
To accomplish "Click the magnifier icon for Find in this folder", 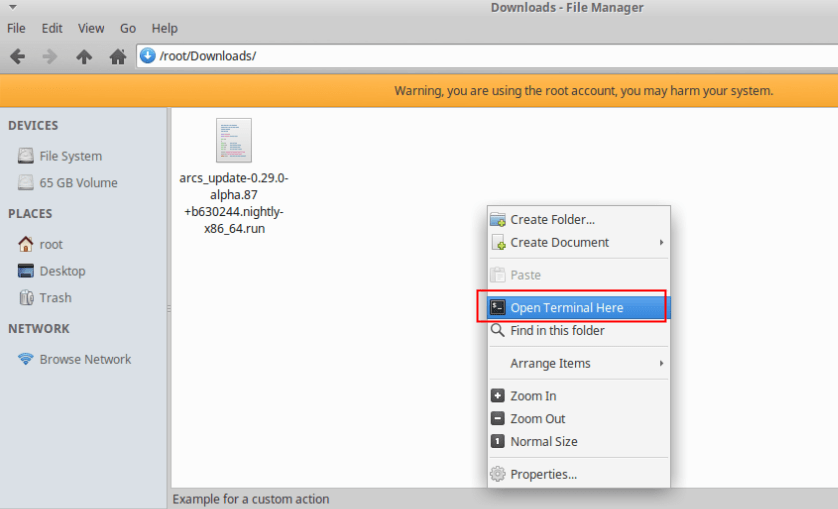I will 498,330.
